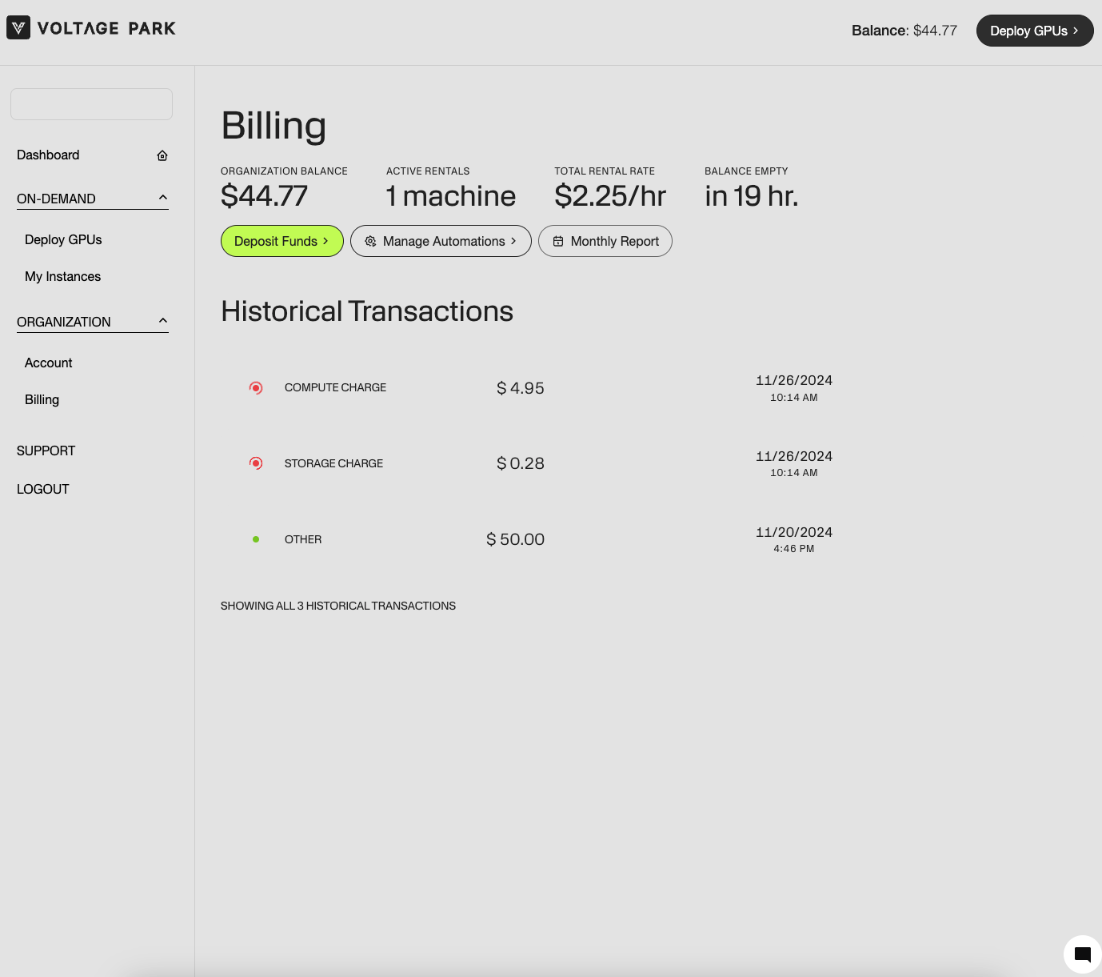Open the Account page in sidebar
This screenshot has width=1102, height=977.
[48, 363]
